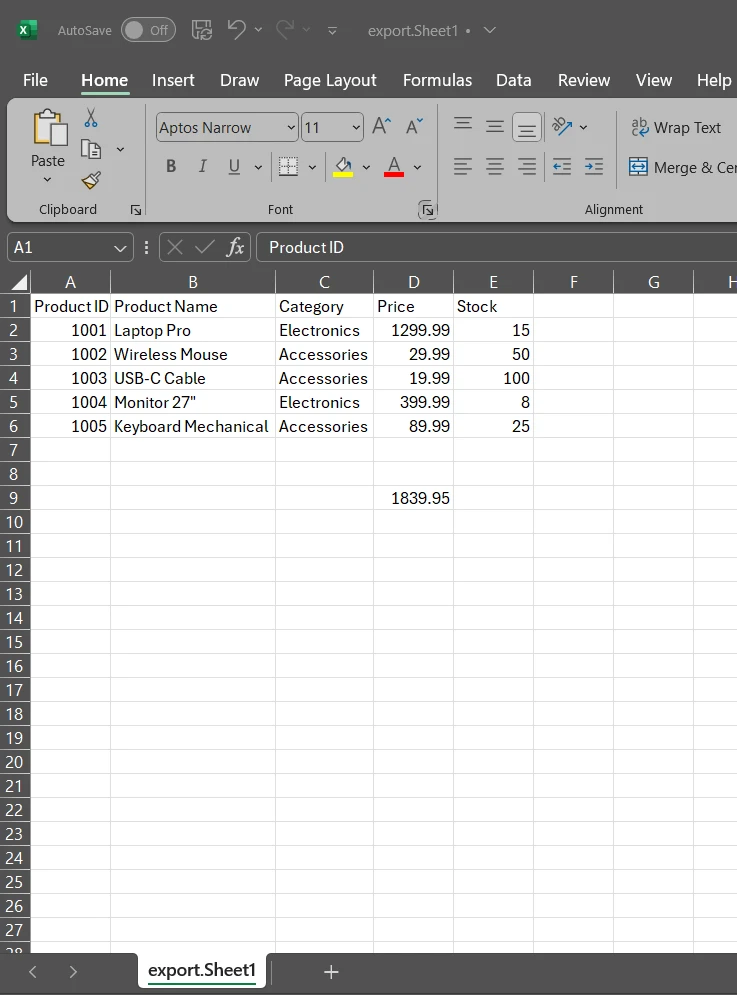The image size is (737, 995).
Task: Open the font name dropdown
Action: click(291, 127)
